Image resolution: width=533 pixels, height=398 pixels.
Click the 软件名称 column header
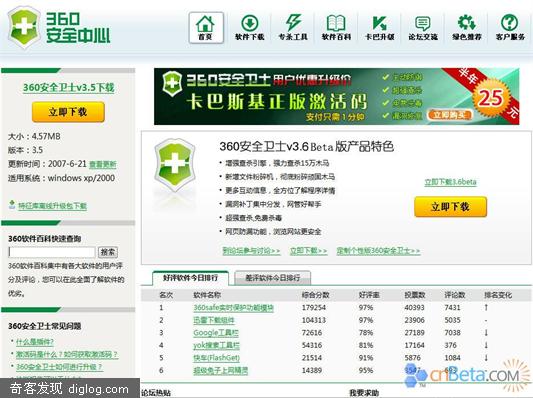click(207, 295)
